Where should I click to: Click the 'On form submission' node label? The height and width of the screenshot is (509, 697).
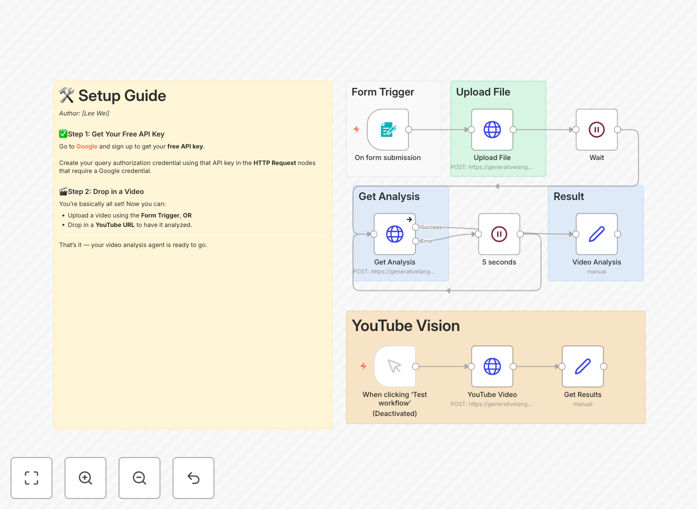coord(388,157)
